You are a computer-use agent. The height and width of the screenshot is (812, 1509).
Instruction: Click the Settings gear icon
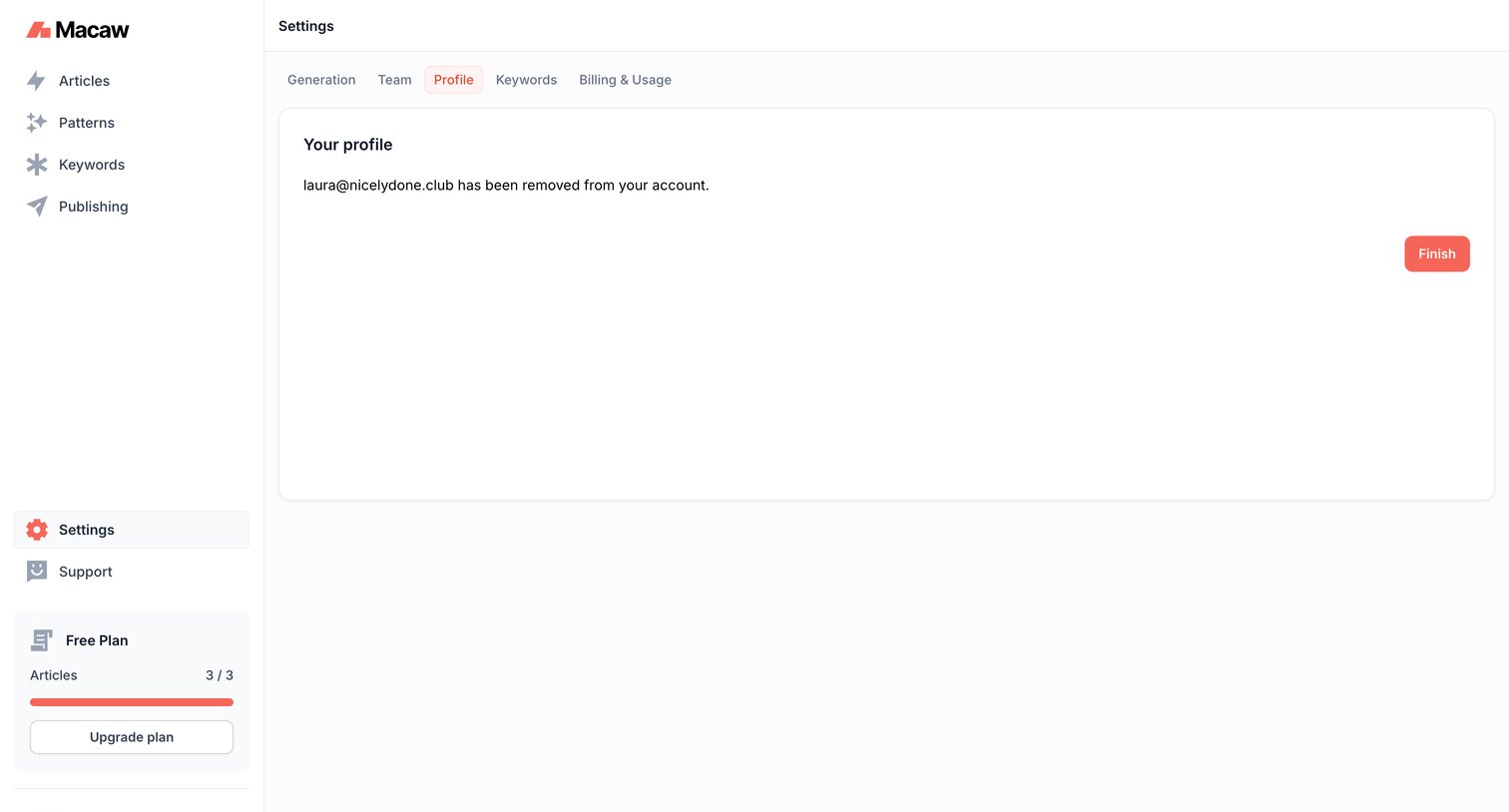[x=37, y=530]
